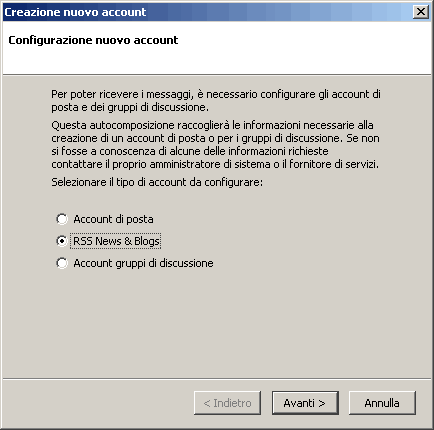Image resolution: width=434 pixels, height=430 pixels.
Task: Click the text line 'posta e dei gruppi di discussione'
Action: point(130,107)
